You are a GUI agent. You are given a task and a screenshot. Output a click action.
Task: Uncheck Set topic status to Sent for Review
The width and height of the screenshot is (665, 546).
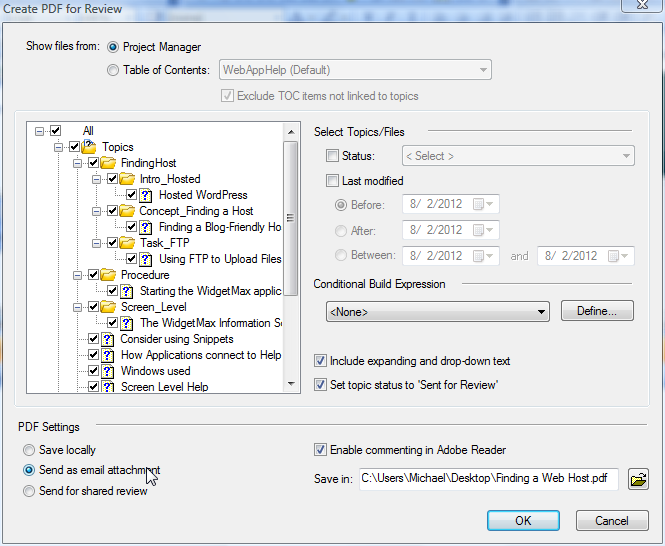coord(320,385)
